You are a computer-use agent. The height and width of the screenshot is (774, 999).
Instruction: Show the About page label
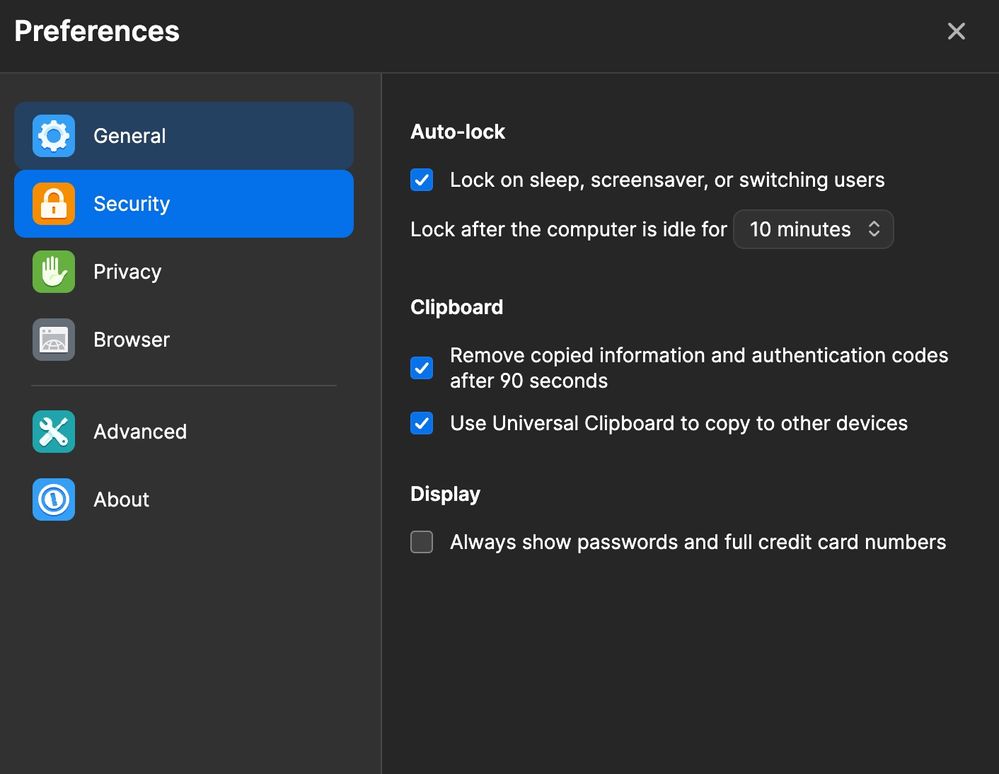click(x=121, y=500)
